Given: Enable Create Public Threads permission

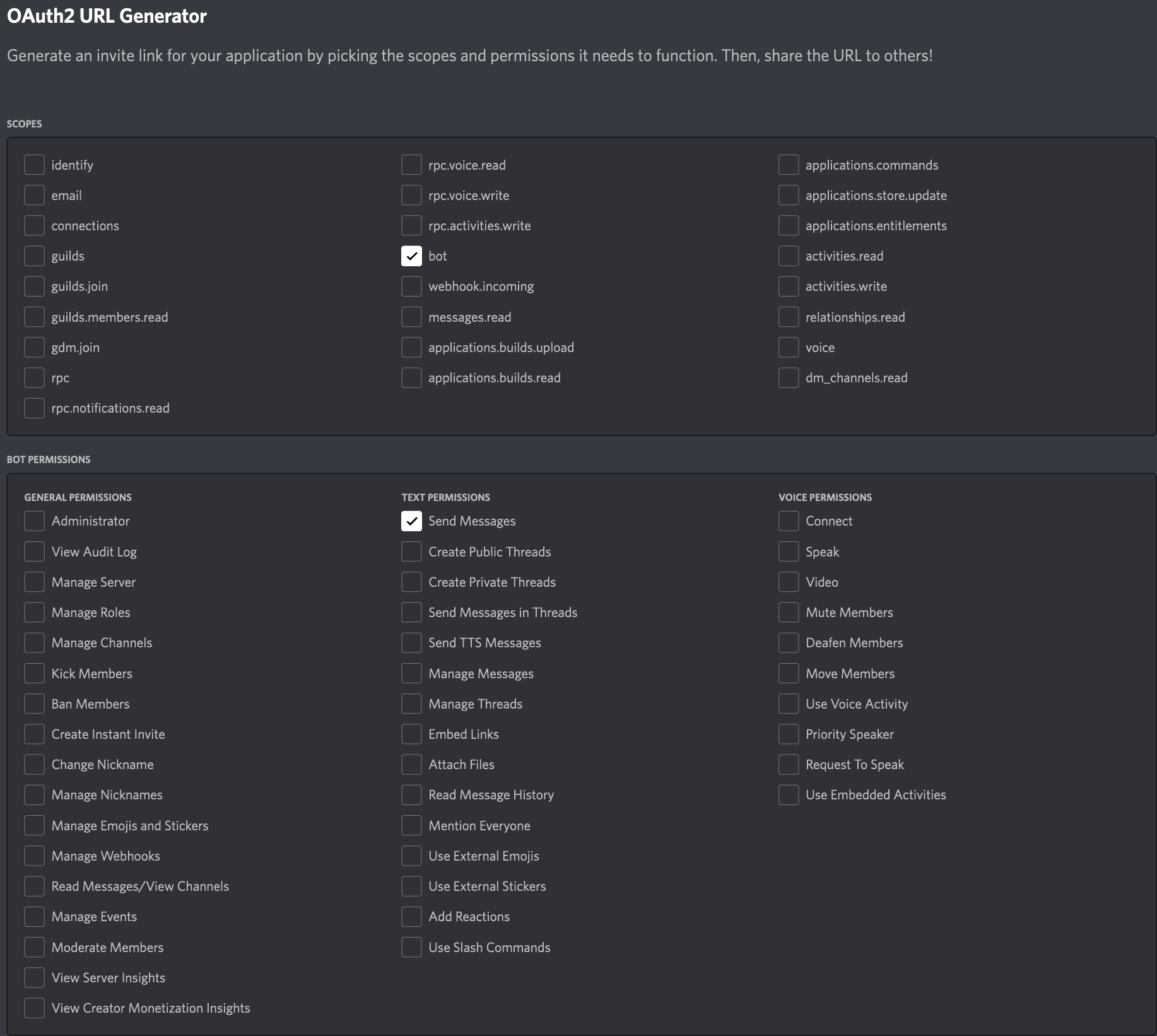Looking at the screenshot, I should tap(411, 551).
